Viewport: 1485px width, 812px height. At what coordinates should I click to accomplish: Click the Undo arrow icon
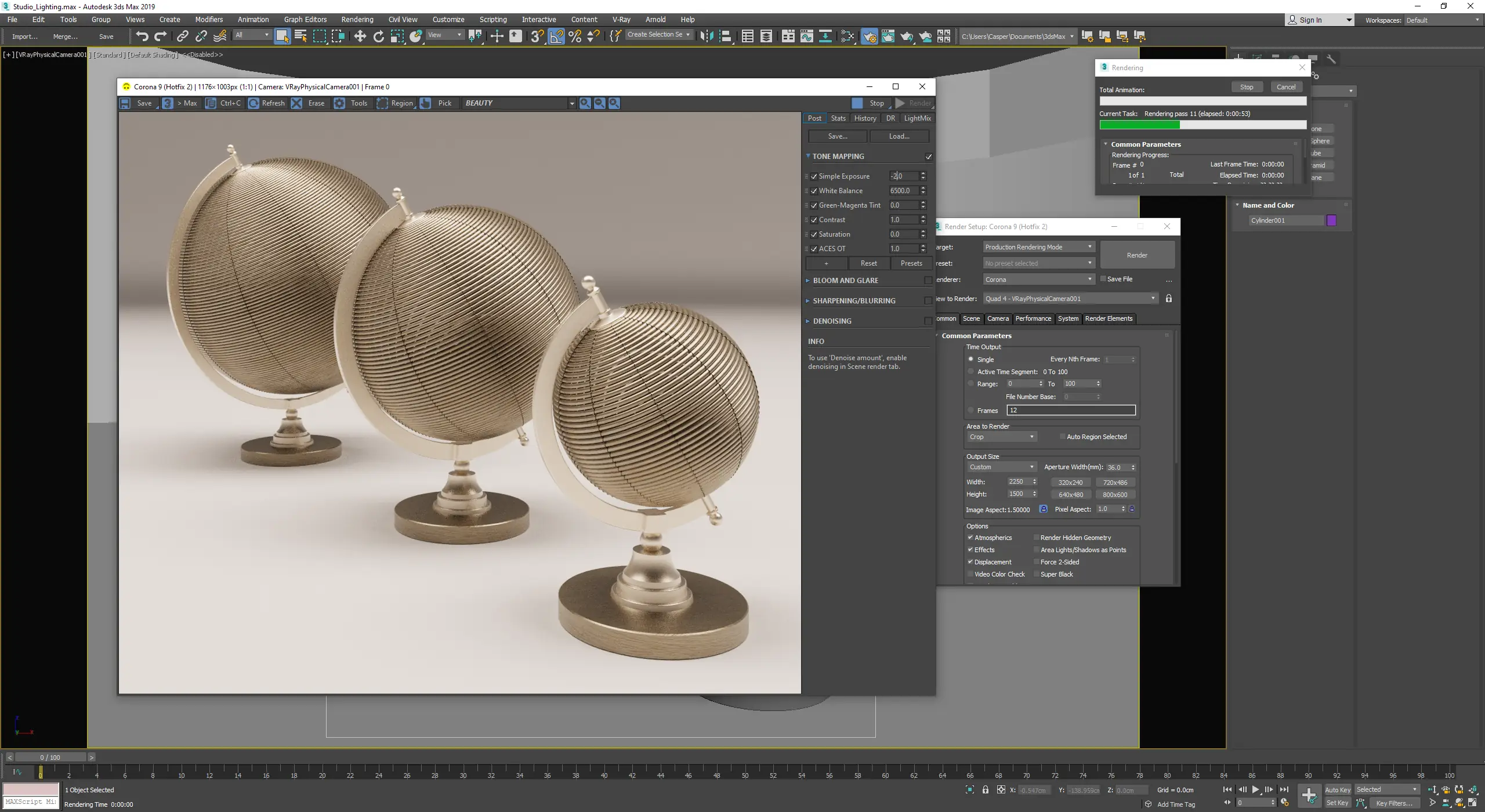pos(142,36)
